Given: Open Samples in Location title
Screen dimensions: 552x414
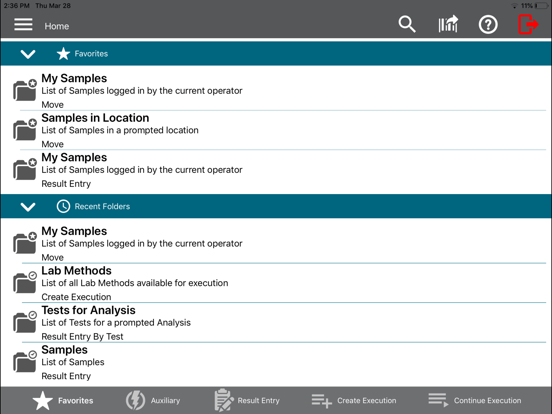Looking at the screenshot, I should click(x=95, y=118).
